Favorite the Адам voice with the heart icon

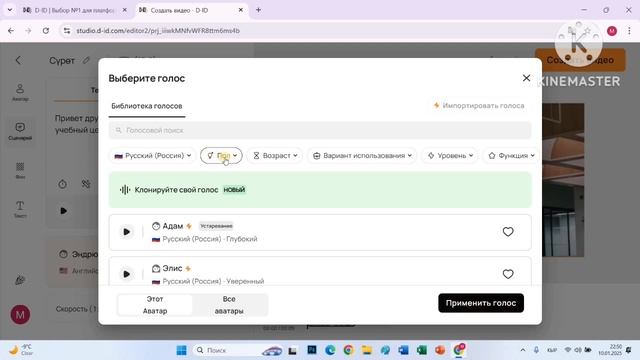coord(508,232)
